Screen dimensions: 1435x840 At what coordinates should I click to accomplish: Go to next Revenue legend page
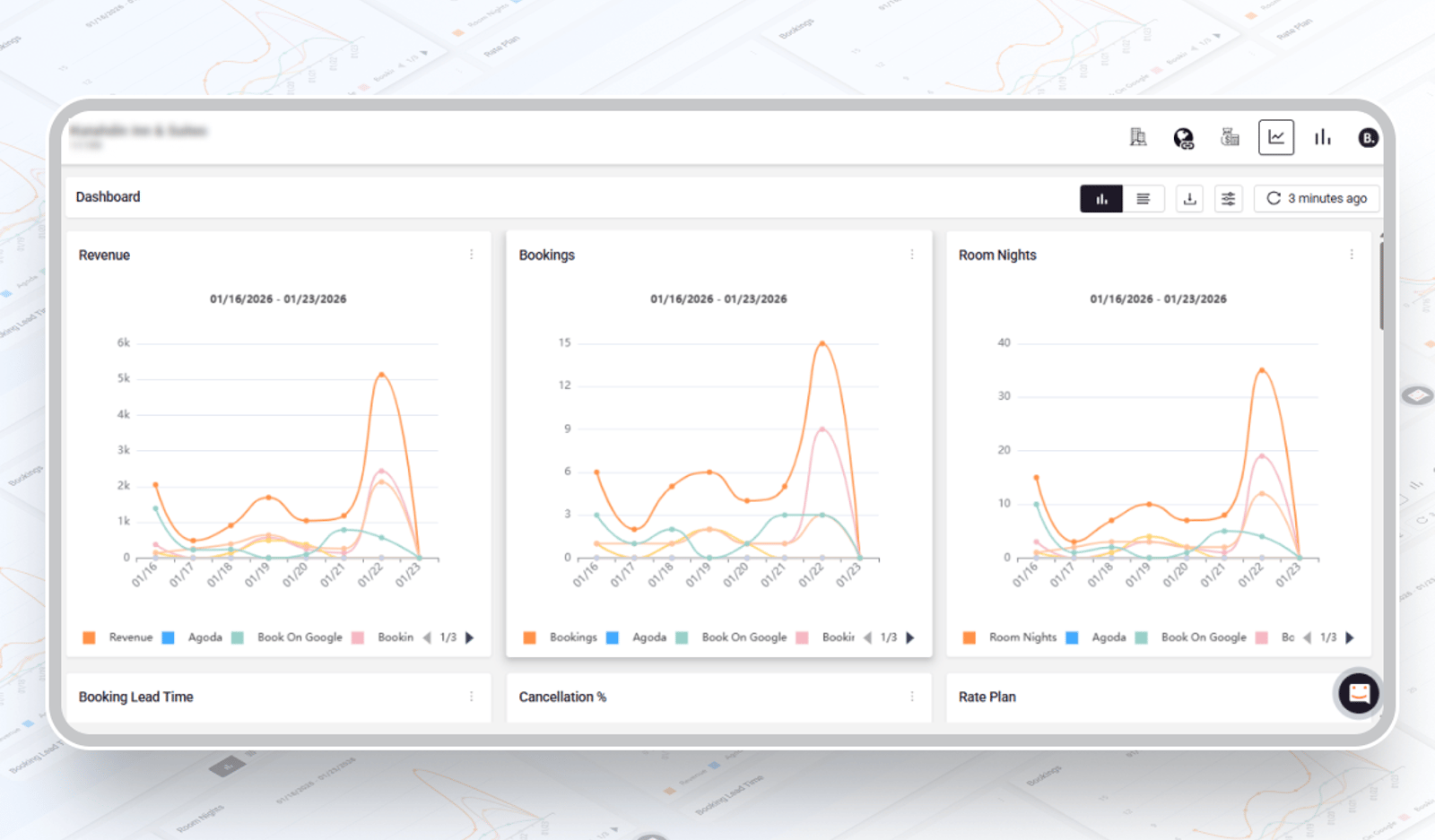(469, 637)
